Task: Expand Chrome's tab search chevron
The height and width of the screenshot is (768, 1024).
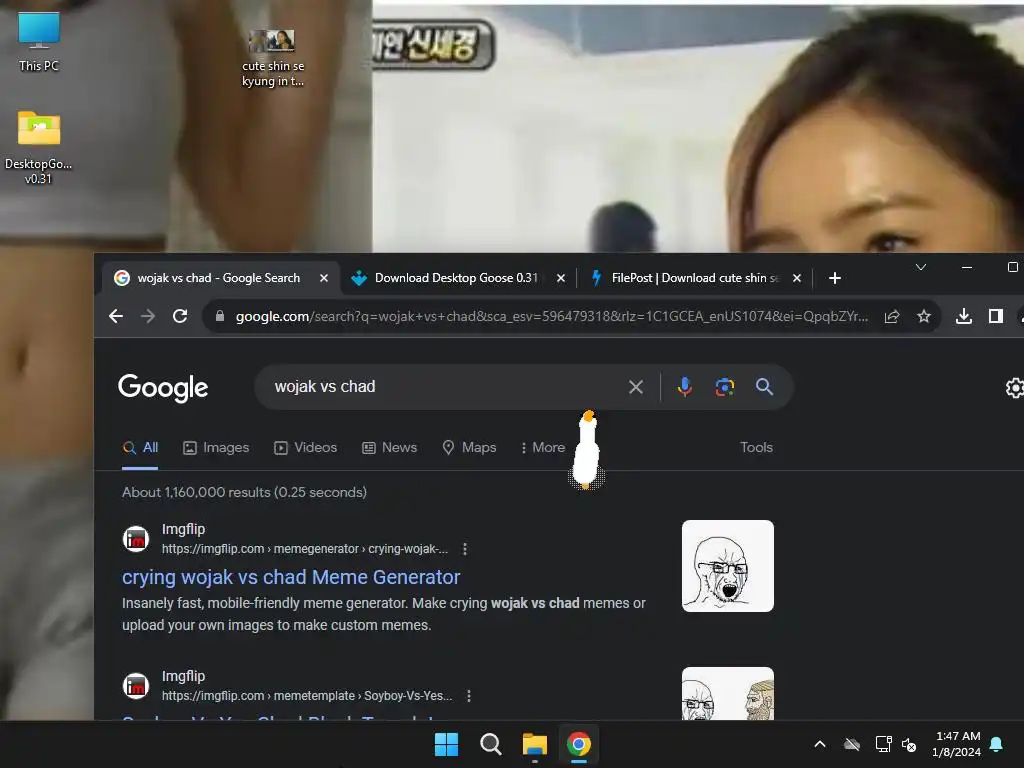Action: [x=921, y=267]
